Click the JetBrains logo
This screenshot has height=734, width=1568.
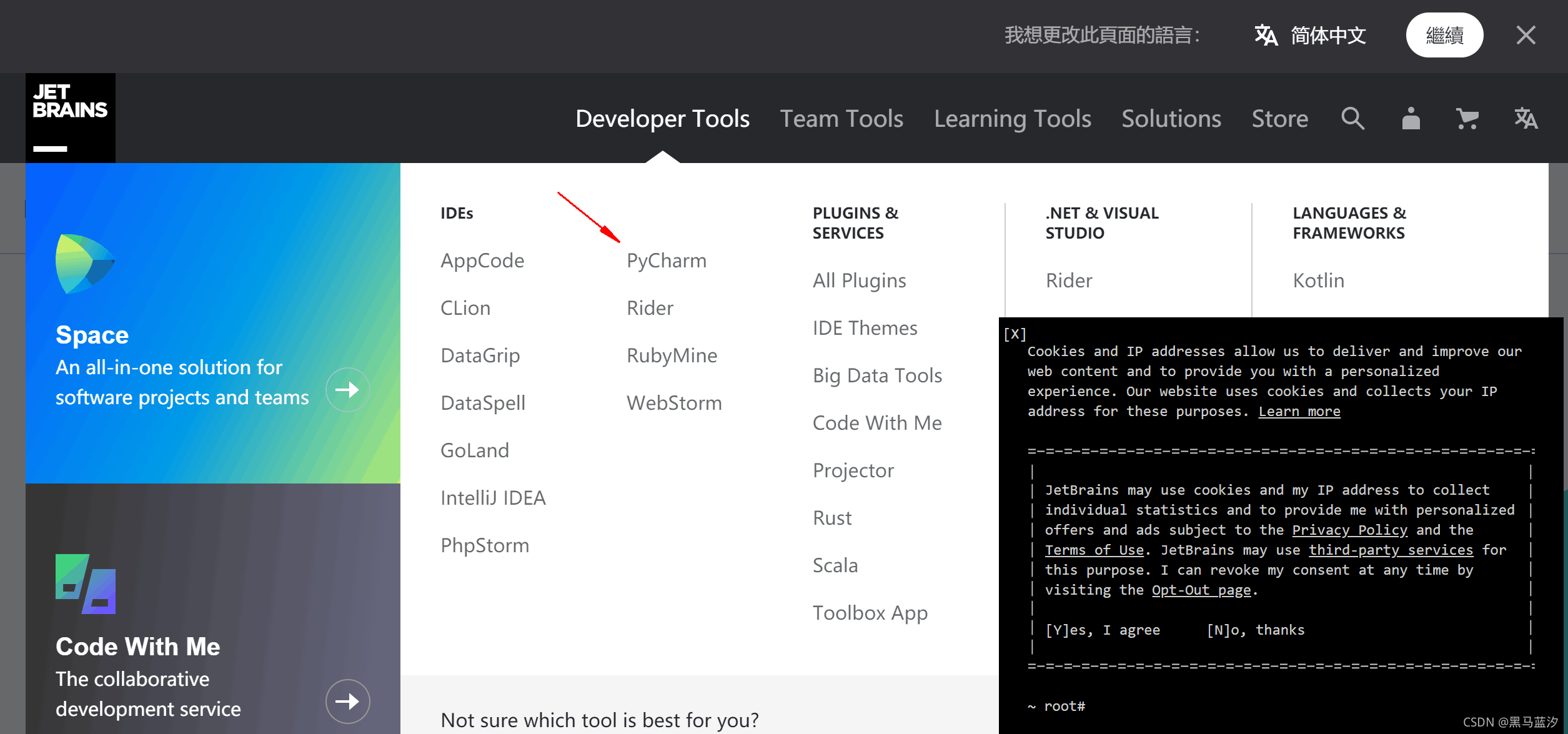pyautogui.click(x=70, y=117)
